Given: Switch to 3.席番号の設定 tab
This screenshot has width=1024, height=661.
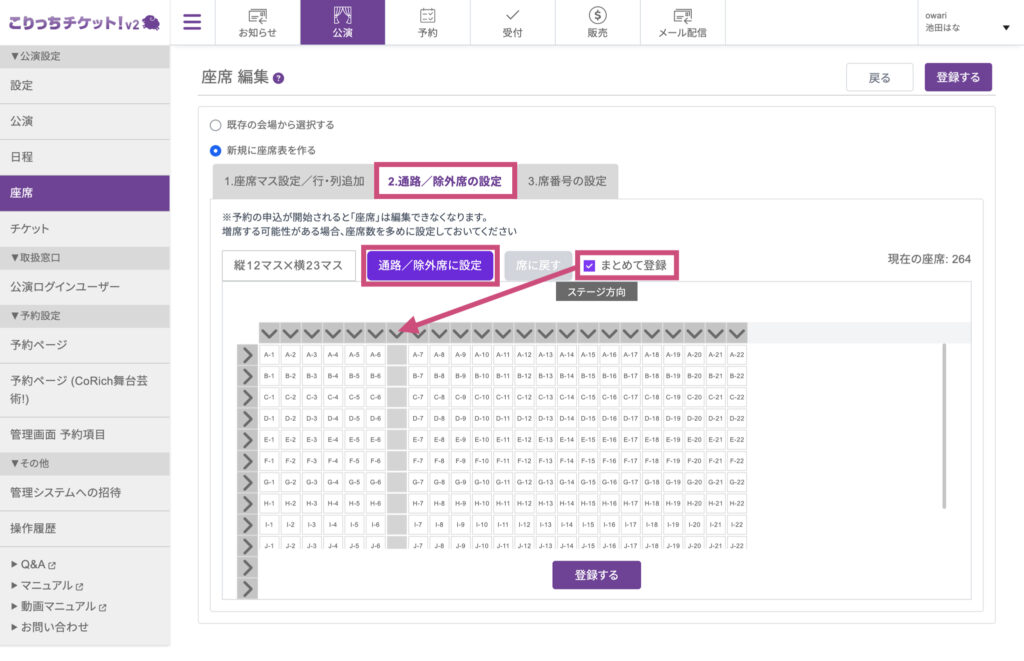Looking at the screenshot, I should [x=567, y=182].
